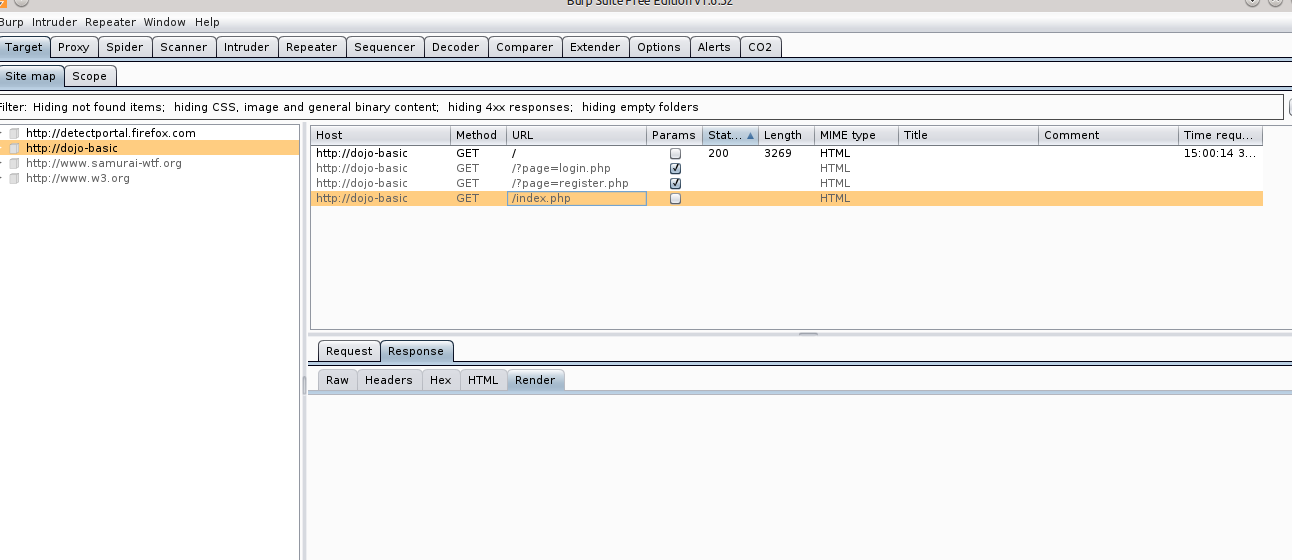The width and height of the screenshot is (1292, 560).
Task: Click the site map filter bar
Action: 640,107
